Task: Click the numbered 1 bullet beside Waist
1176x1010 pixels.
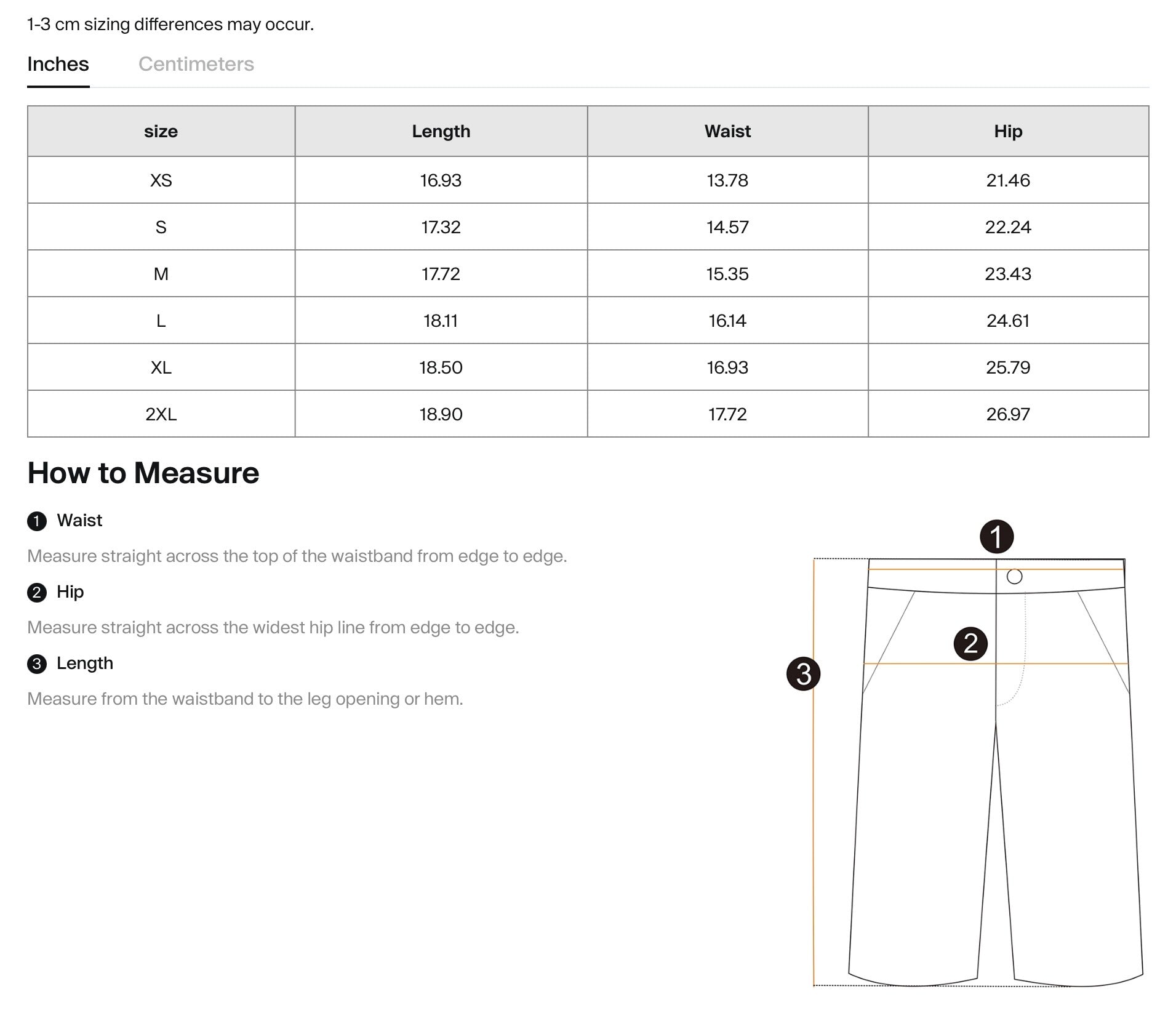Action: click(x=37, y=521)
